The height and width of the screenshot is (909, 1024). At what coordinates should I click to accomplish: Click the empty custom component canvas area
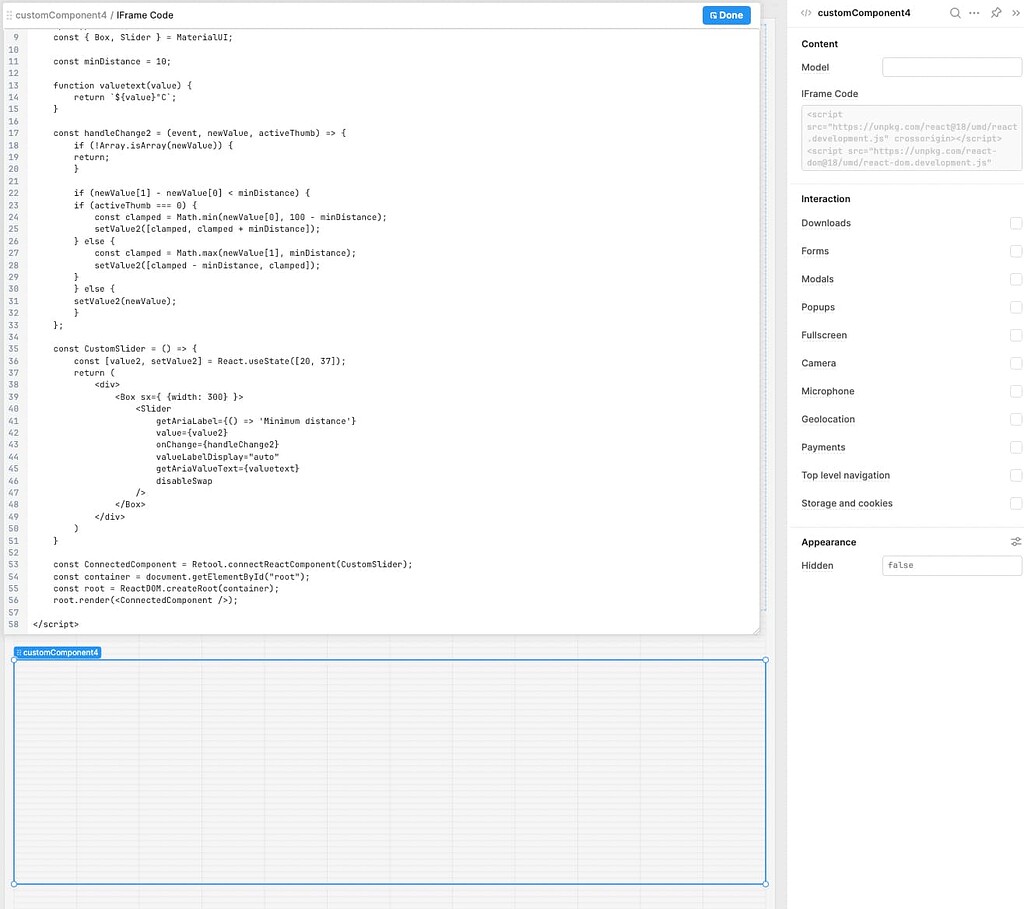coord(389,771)
